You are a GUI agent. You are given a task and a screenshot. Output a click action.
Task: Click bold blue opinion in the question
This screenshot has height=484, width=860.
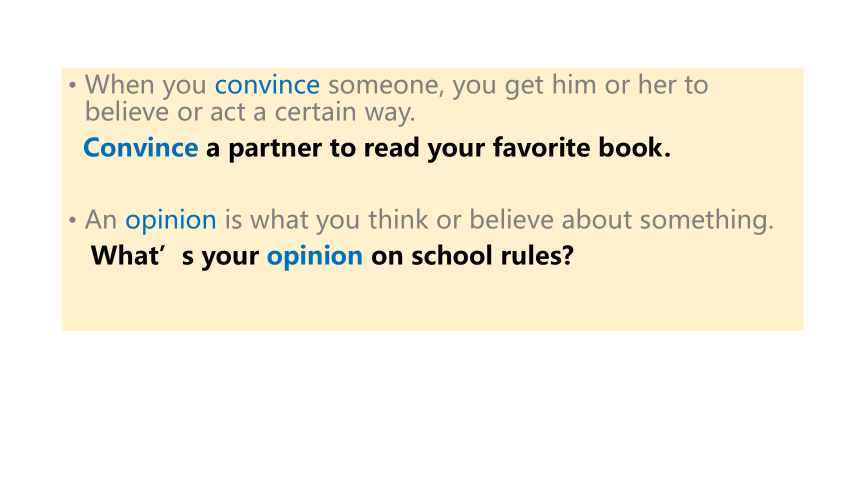point(315,257)
